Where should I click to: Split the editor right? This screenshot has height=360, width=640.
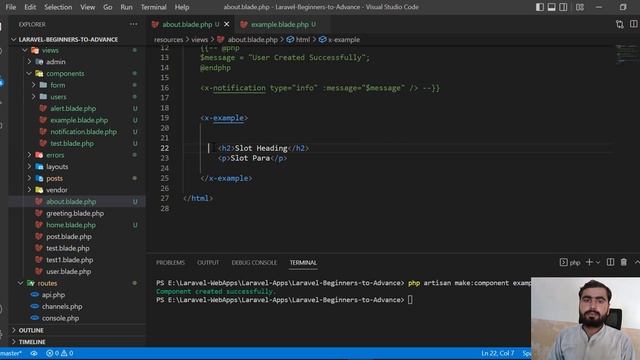click(633, 24)
